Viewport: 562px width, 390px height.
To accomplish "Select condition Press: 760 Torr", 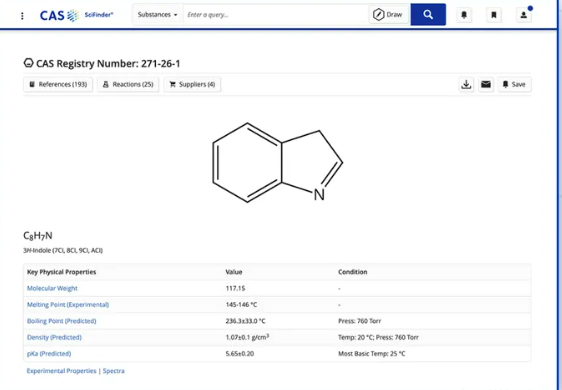I will (359, 321).
